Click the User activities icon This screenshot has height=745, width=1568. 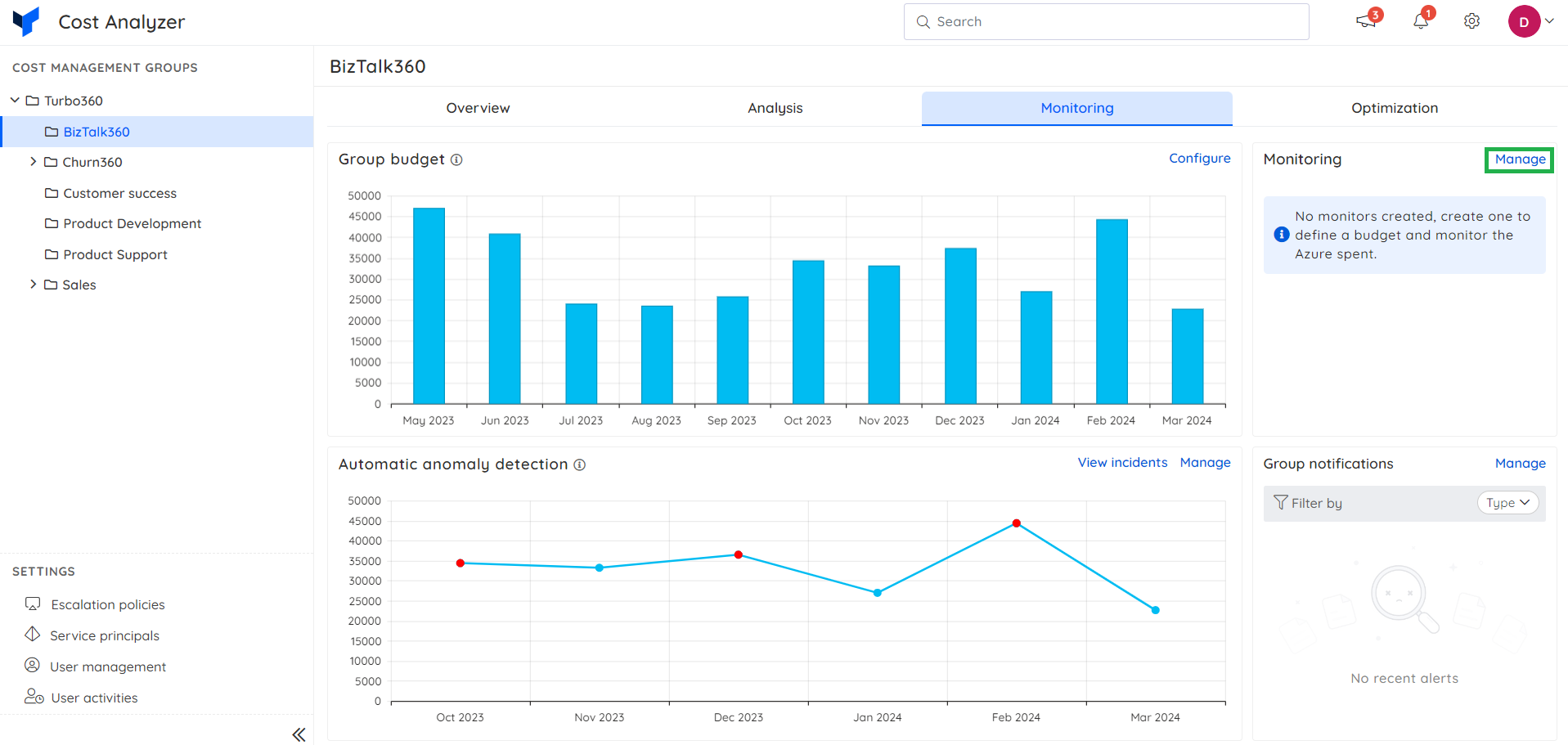34,696
